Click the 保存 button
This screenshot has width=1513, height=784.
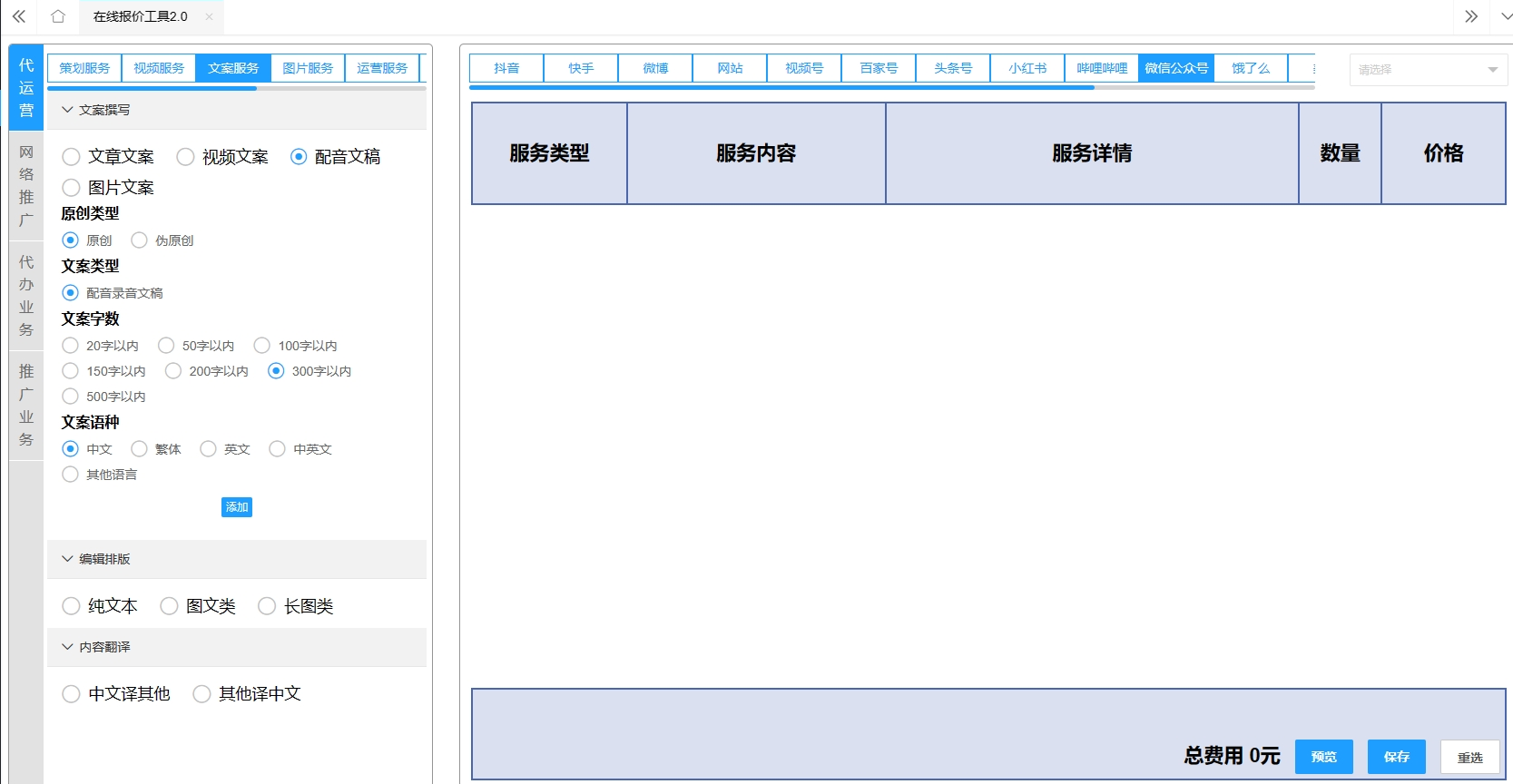point(1396,757)
